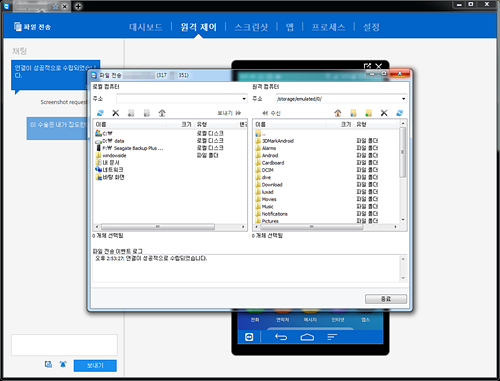Click 파일 전송 in the blue header
The image size is (500, 381).
click(x=33, y=27)
